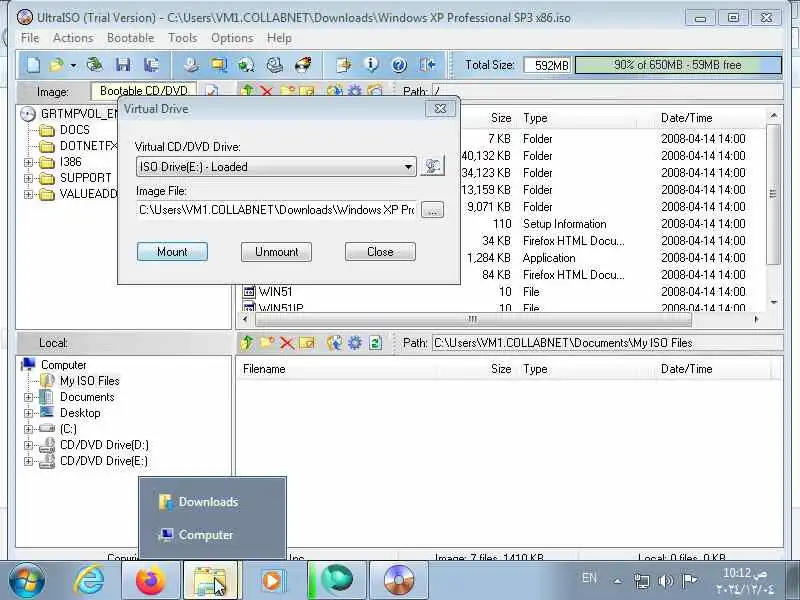Expand the VALUEADD folder node
The width and height of the screenshot is (800, 600).
click(x=28, y=194)
